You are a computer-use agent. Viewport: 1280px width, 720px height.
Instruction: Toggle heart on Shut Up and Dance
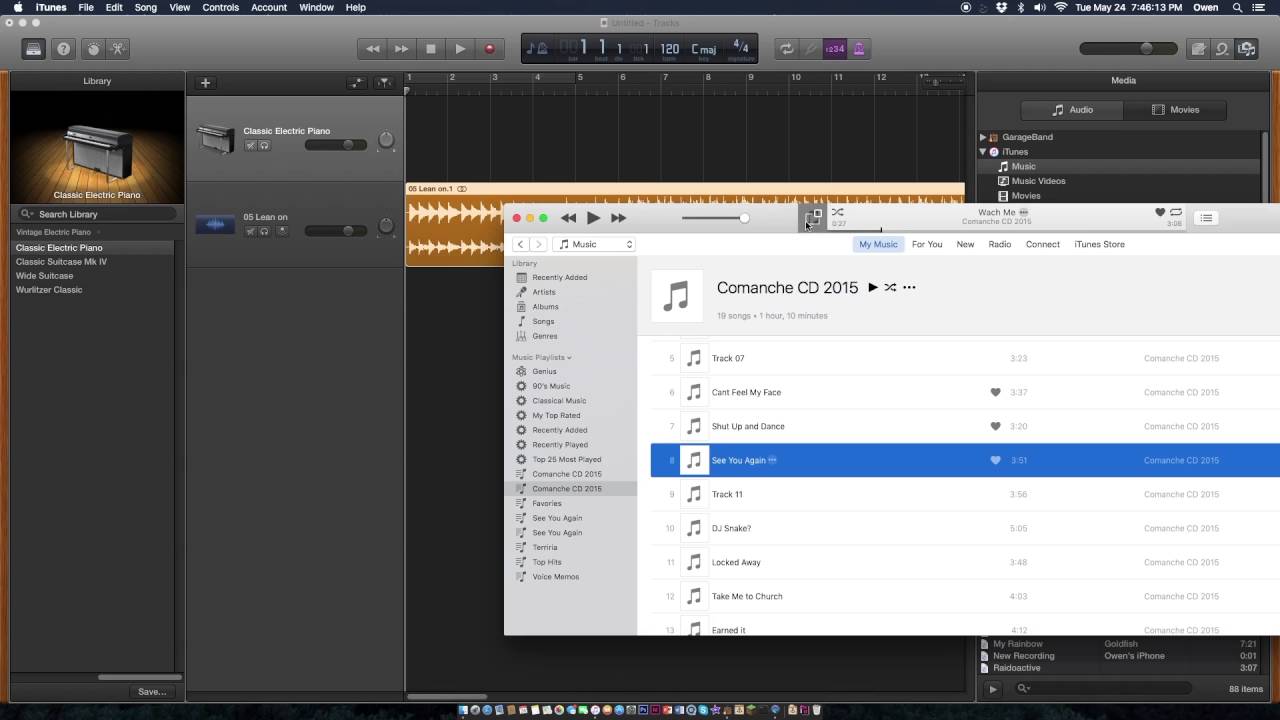click(995, 426)
